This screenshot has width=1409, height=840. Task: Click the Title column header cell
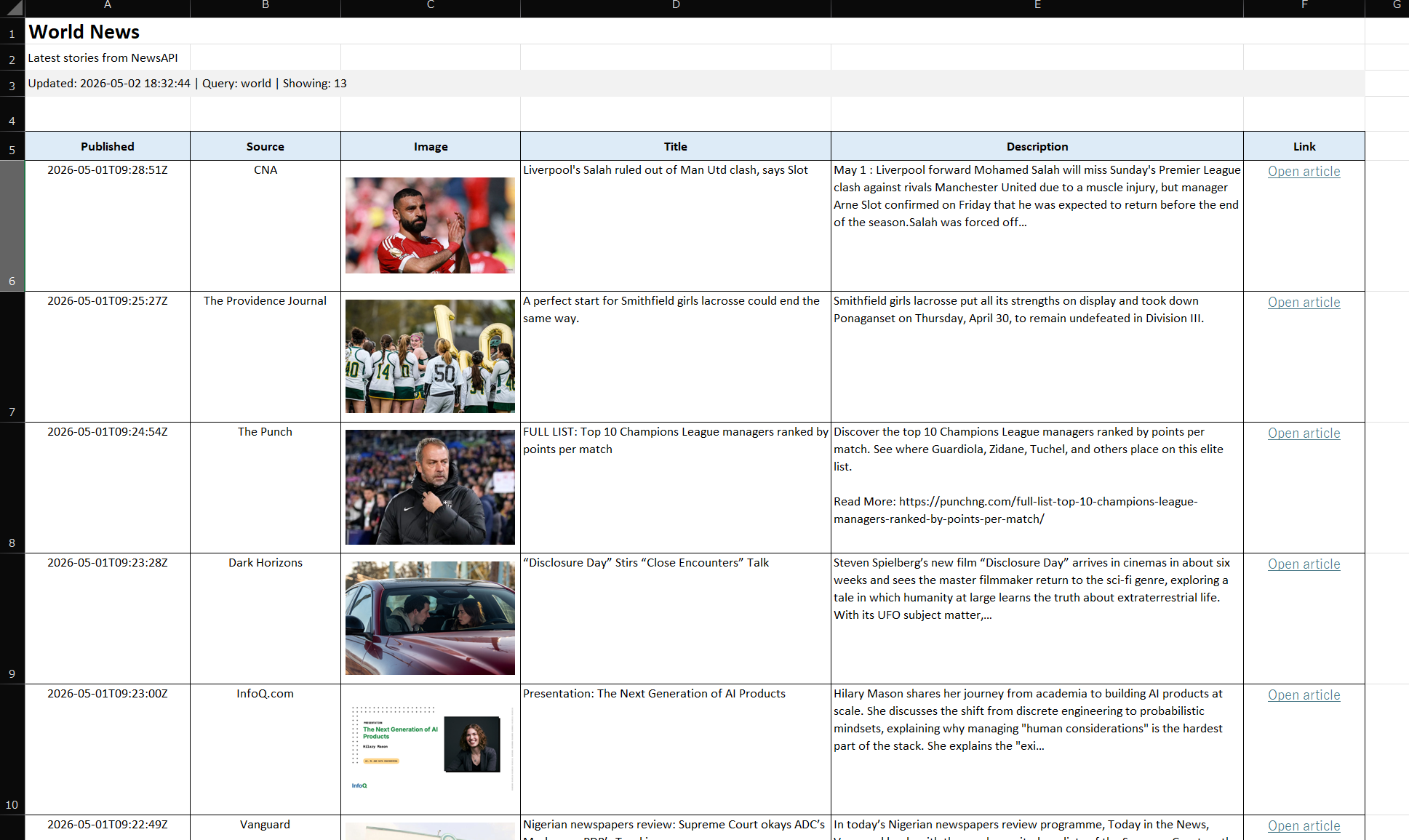(676, 146)
